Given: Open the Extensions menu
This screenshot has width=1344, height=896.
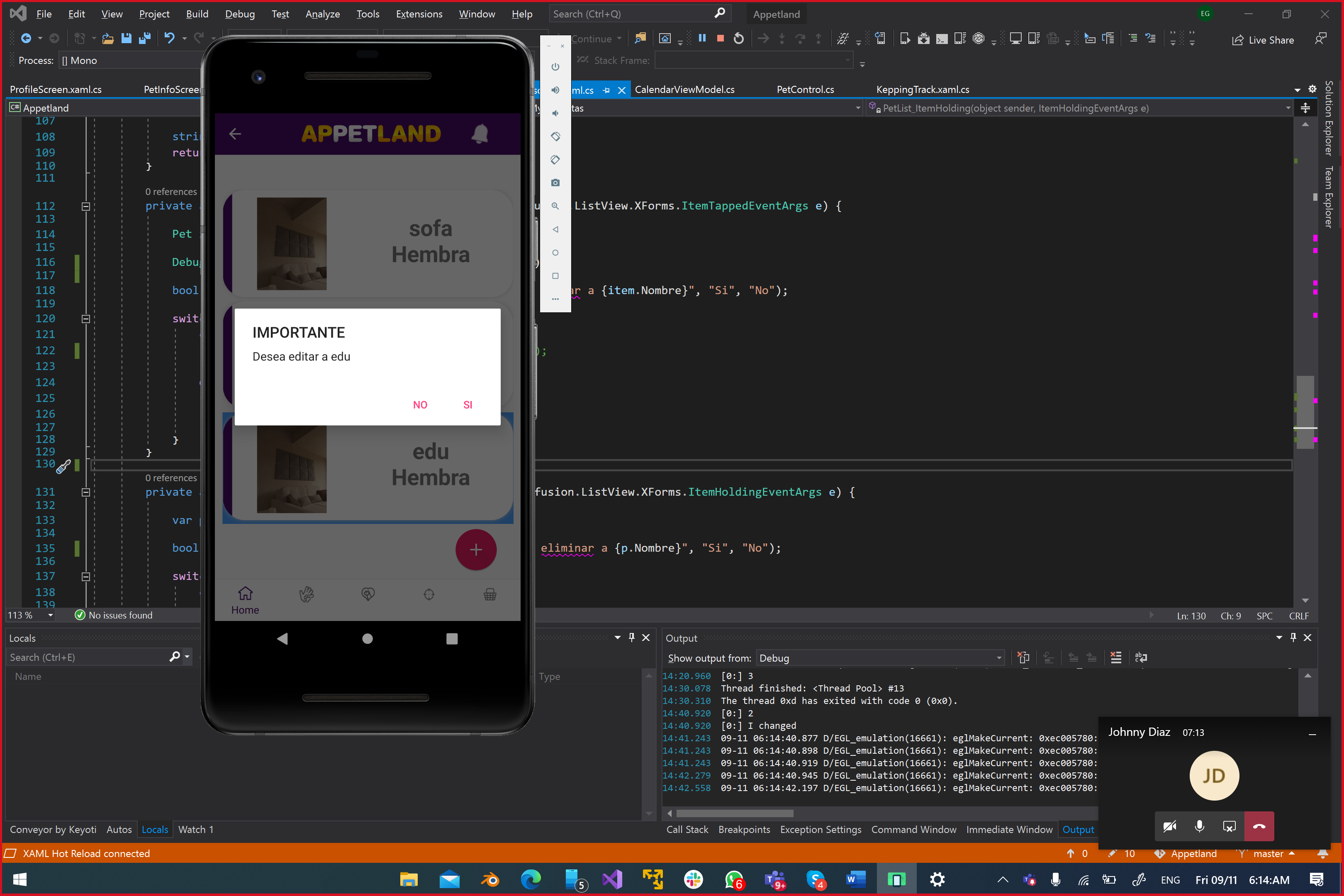Looking at the screenshot, I should pos(419,14).
